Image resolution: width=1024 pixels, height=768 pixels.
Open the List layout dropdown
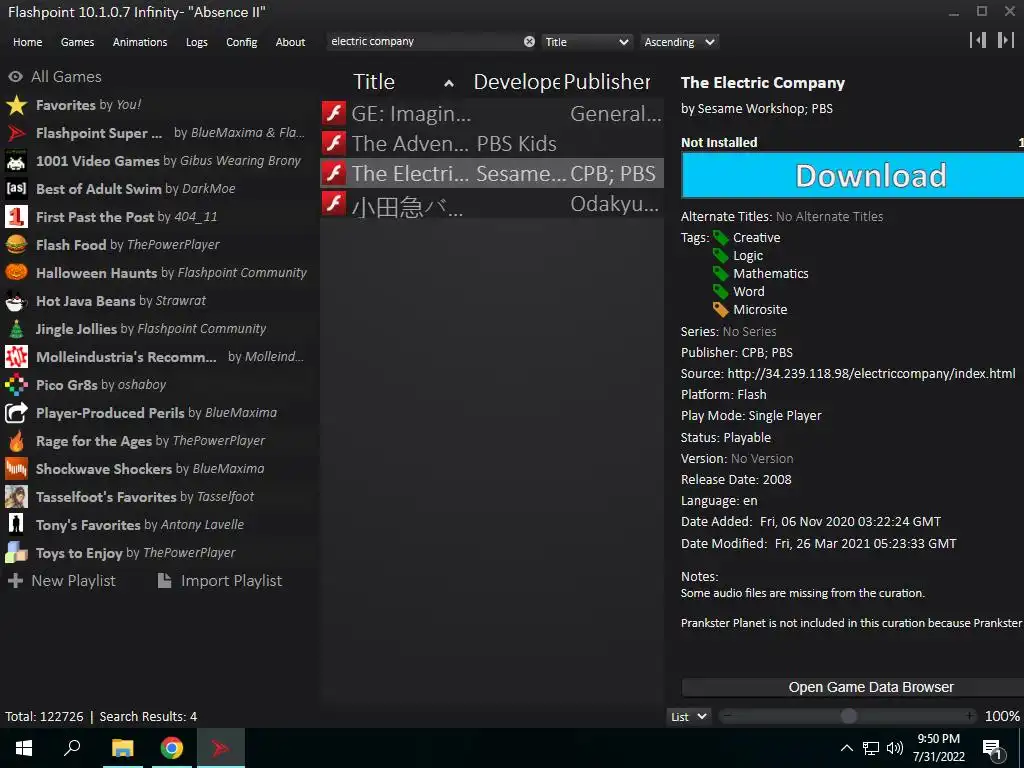click(689, 716)
